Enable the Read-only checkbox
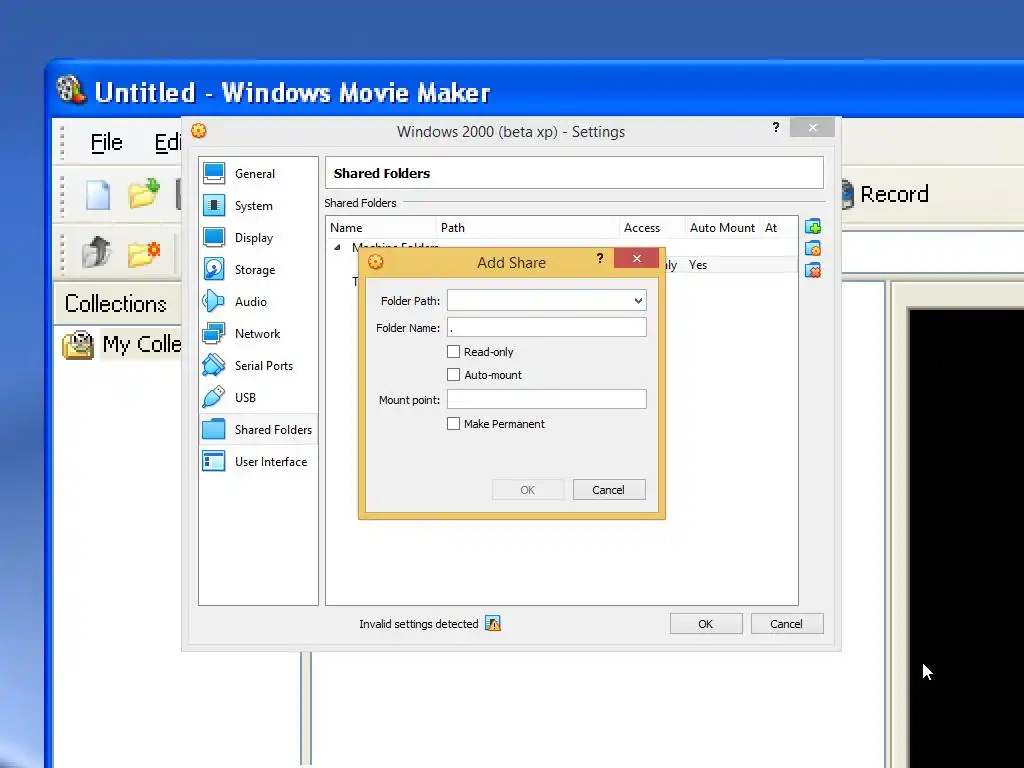The width and height of the screenshot is (1024, 768). pos(453,351)
